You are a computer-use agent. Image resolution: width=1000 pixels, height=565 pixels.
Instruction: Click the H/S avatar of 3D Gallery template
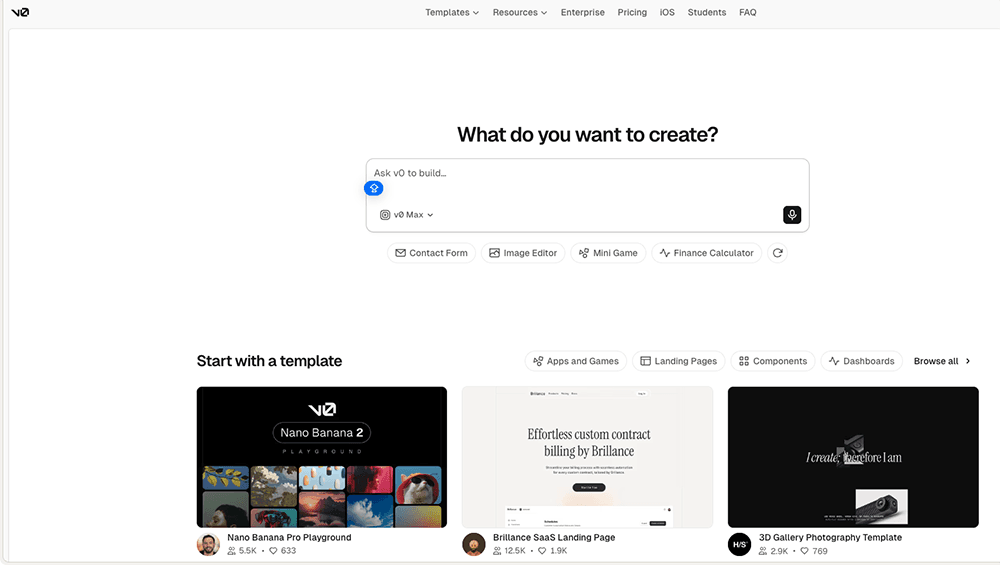[739, 544]
